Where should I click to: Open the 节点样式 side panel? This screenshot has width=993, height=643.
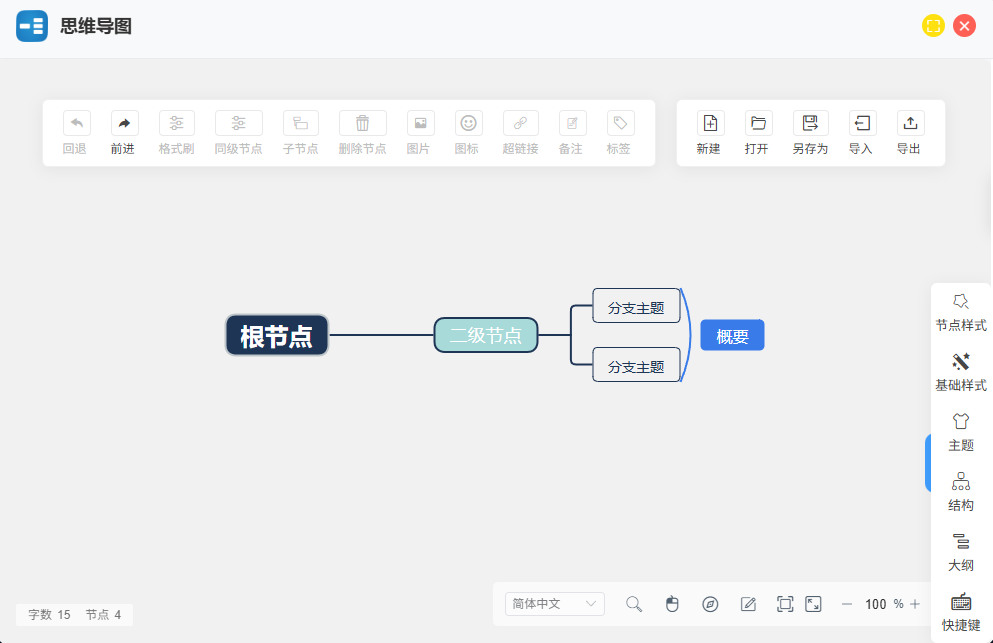(960, 312)
